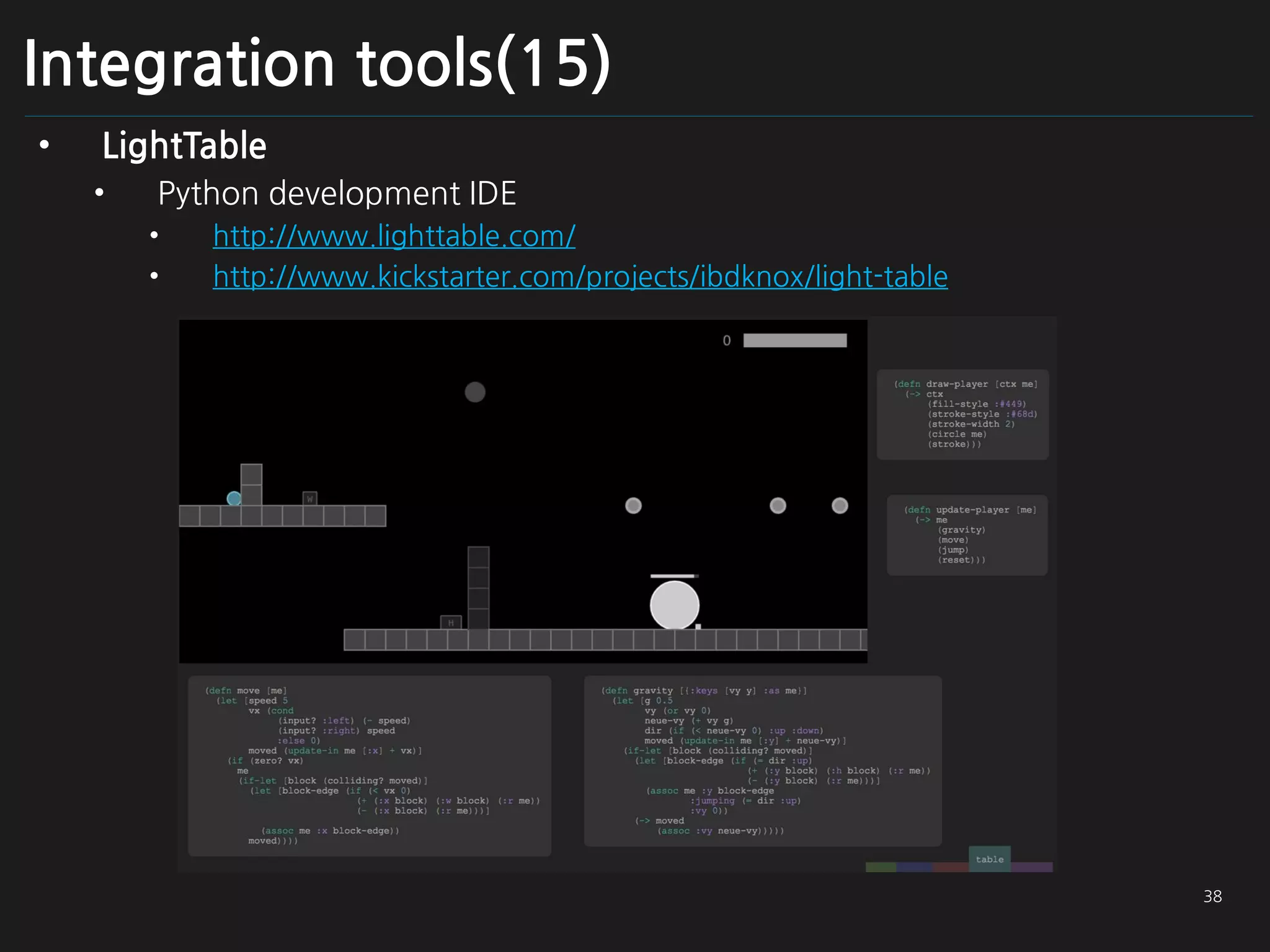Click the move function code panel
This screenshot has width=1270, height=952.
[370, 766]
